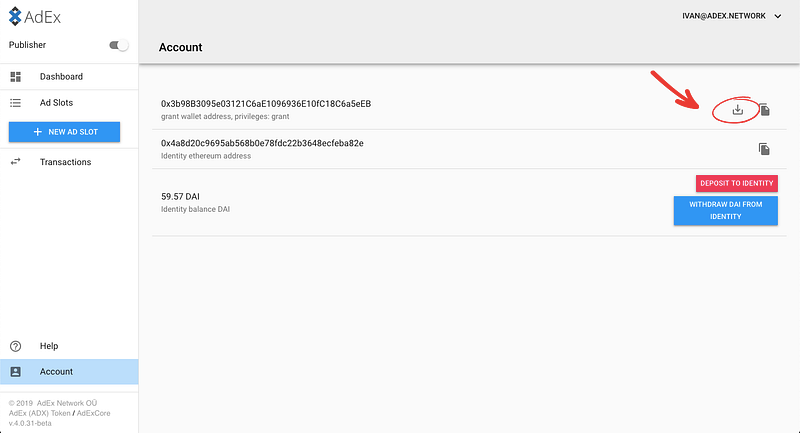
Task: Click the Dashboard grid icon
Action: 16,77
